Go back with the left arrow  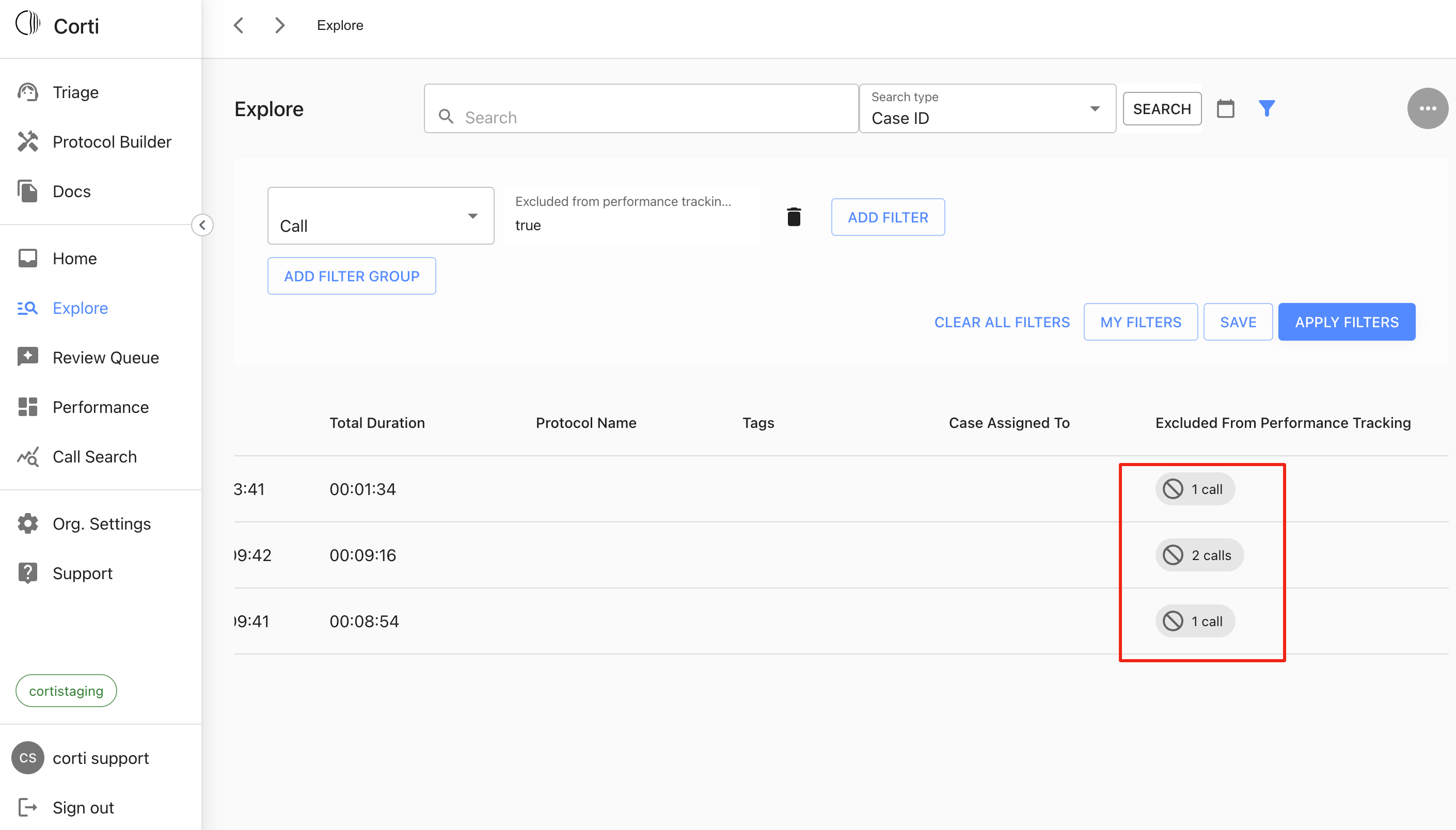pyautogui.click(x=239, y=25)
